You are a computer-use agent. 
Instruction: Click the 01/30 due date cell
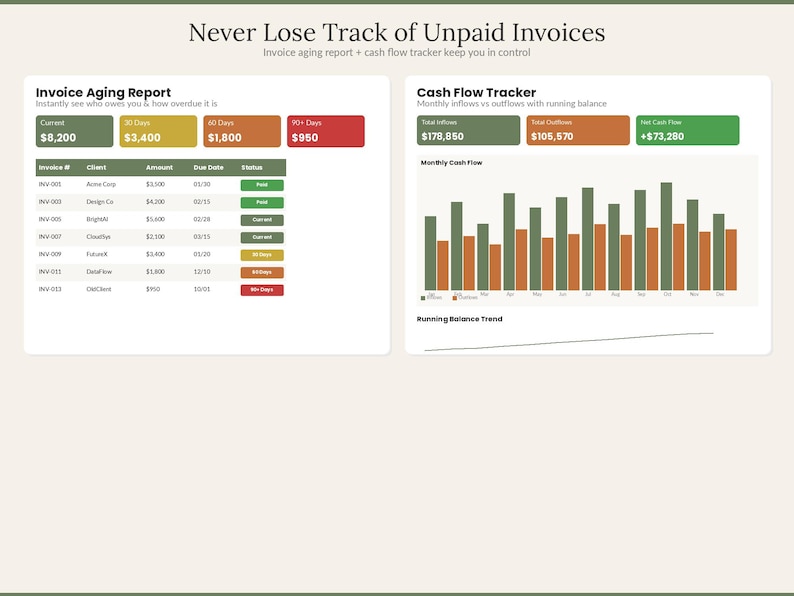[202, 184]
